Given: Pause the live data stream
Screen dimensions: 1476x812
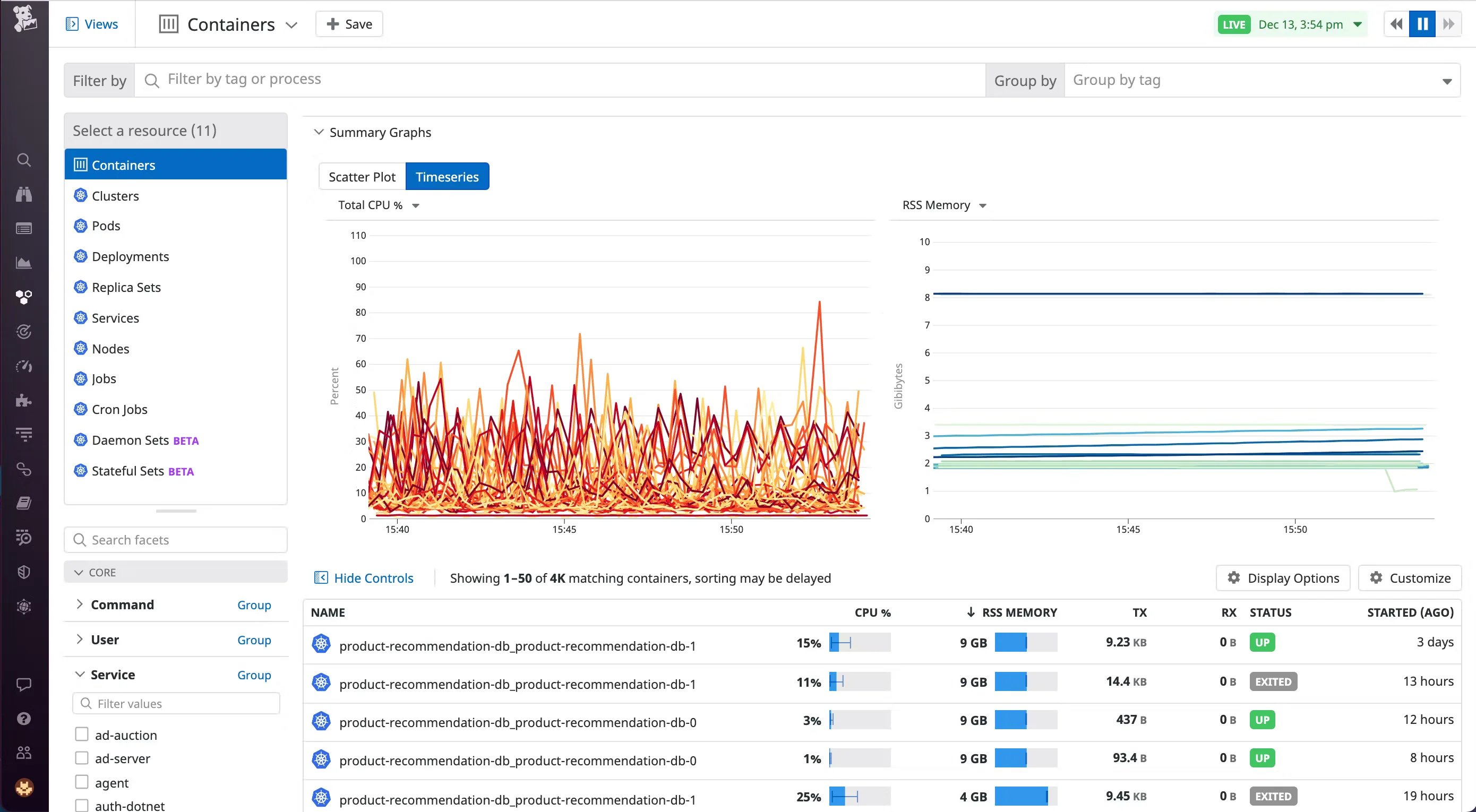Looking at the screenshot, I should (1422, 23).
